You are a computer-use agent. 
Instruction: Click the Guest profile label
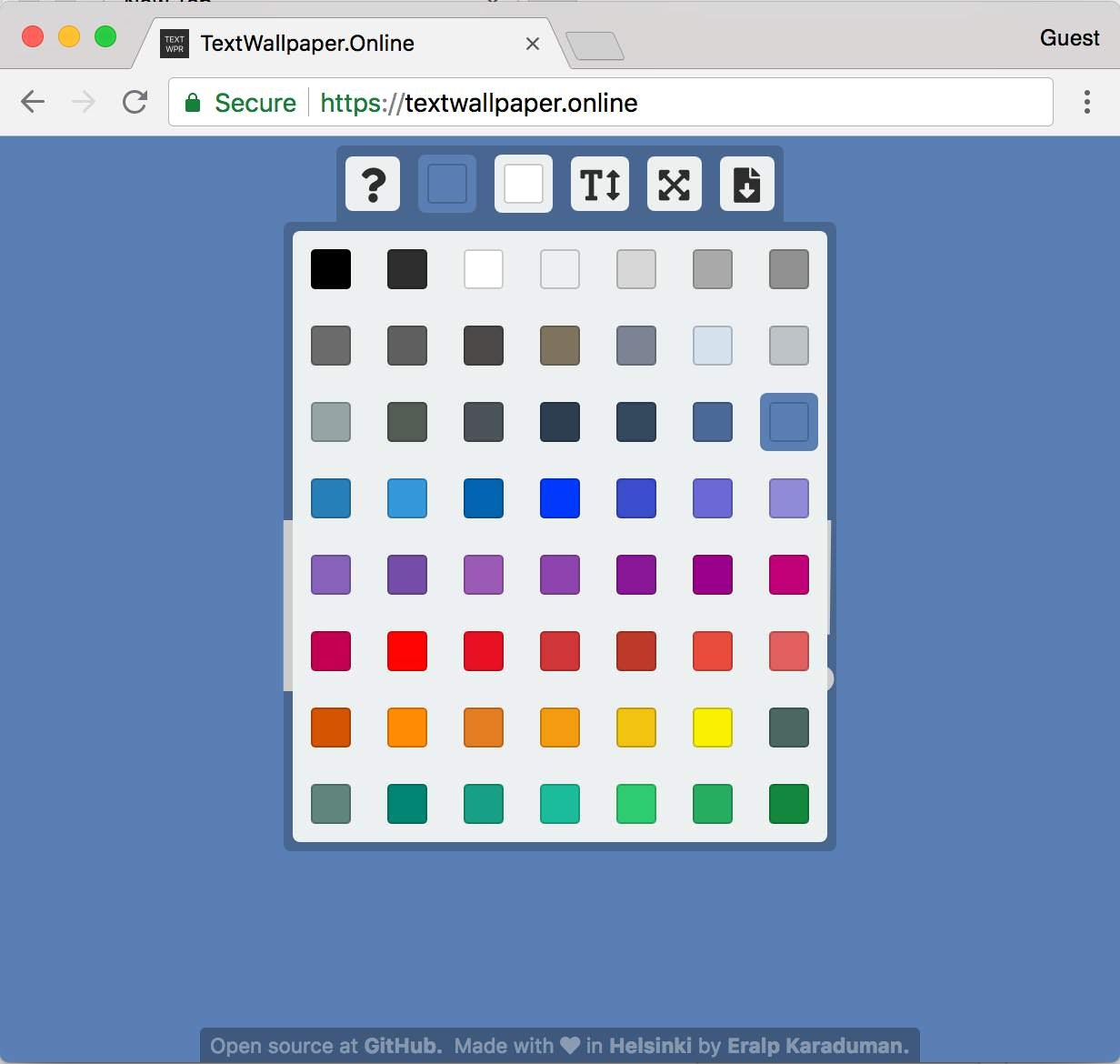[1070, 38]
